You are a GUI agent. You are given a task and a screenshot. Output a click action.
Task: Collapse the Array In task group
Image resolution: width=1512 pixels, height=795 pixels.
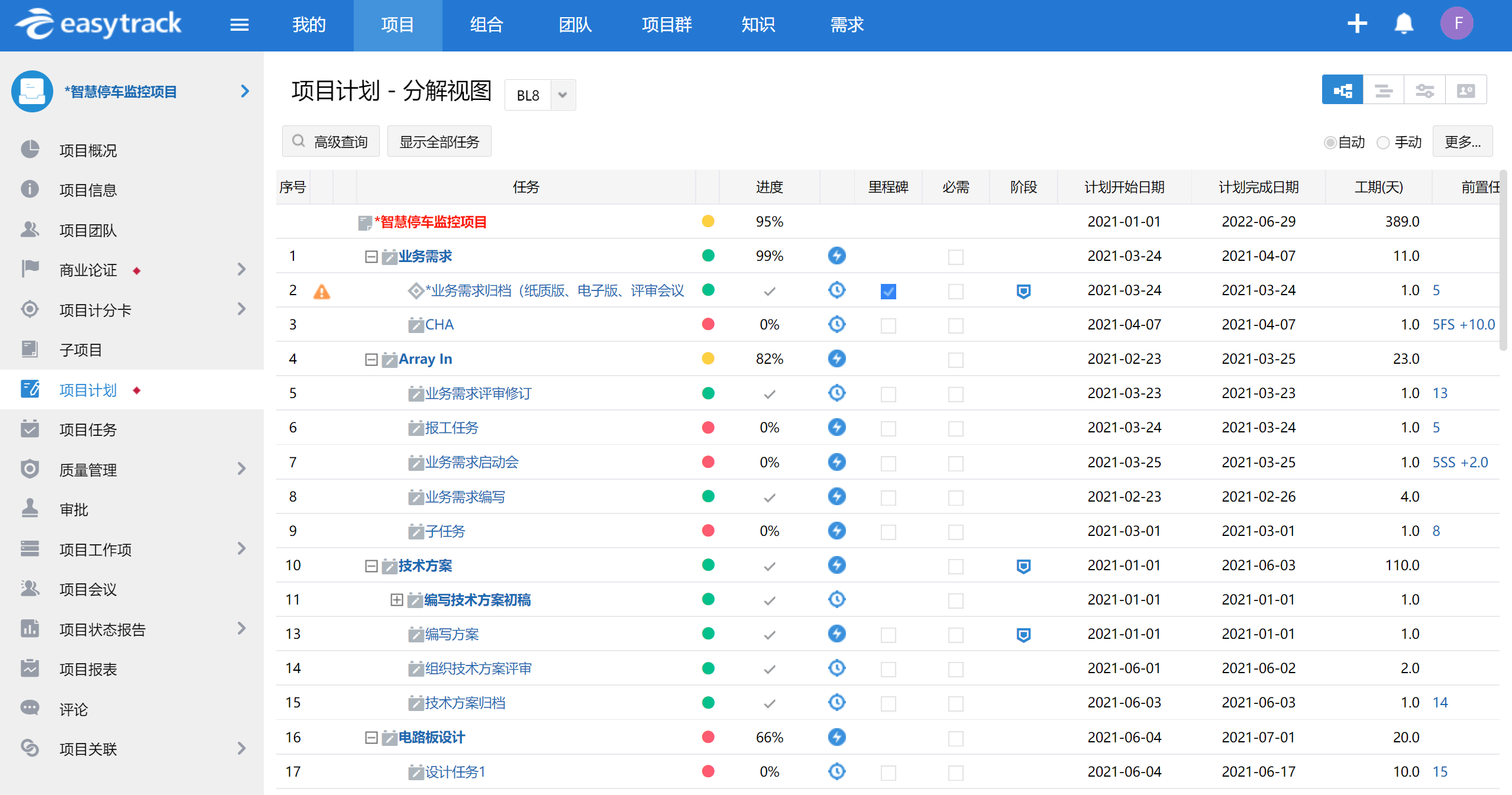[x=371, y=360]
